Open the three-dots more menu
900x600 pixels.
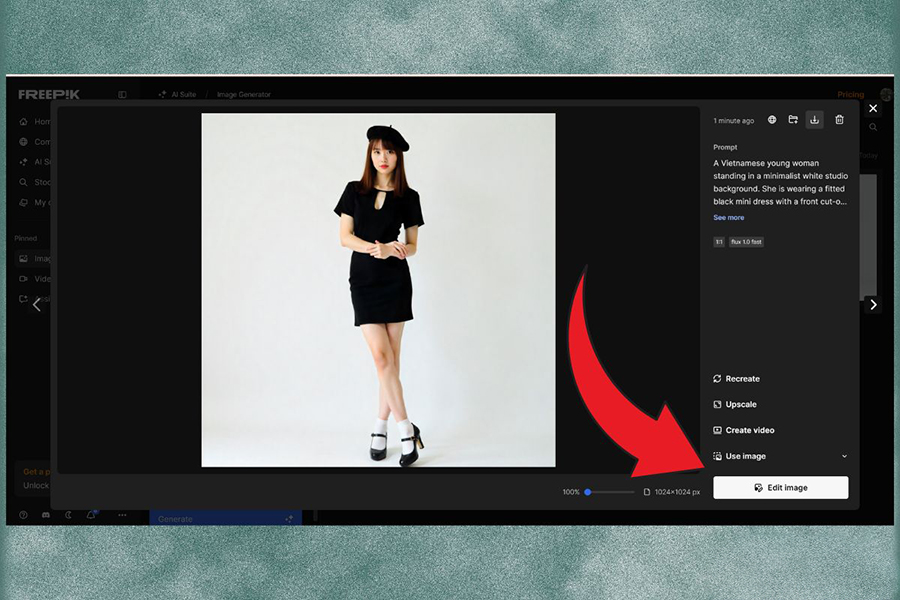[x=122, y=515]
